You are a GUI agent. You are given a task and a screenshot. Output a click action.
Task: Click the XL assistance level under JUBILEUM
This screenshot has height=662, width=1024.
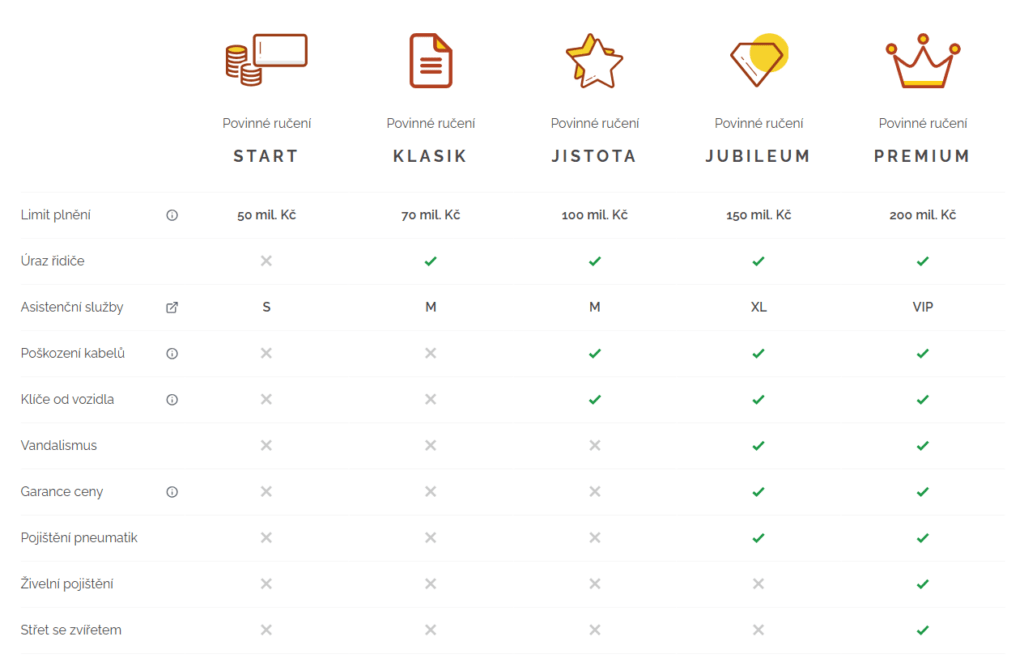click(758, 307)
